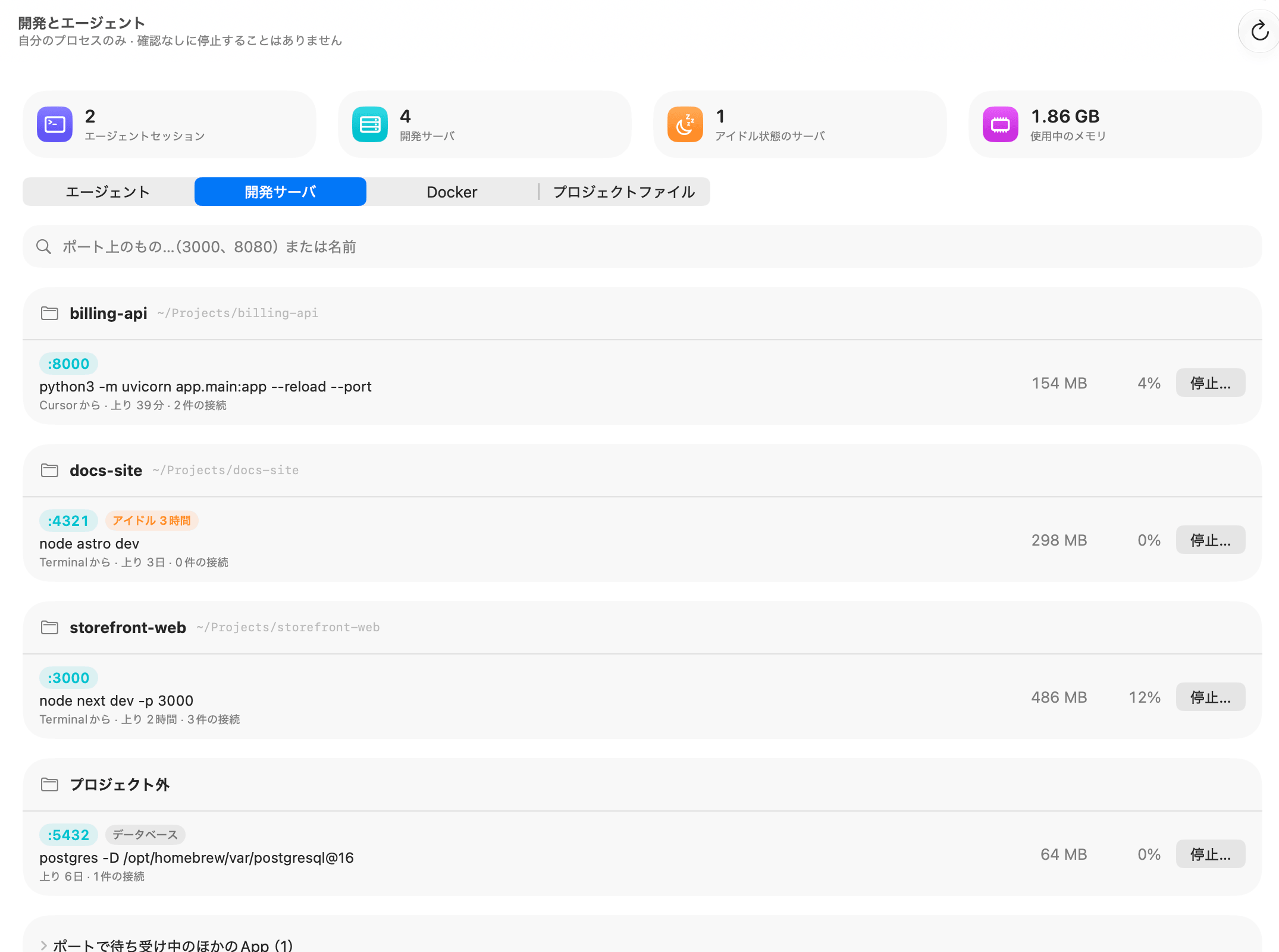Stop the postgres process on 5432
1279x952 pixels.
[1211, 854]
